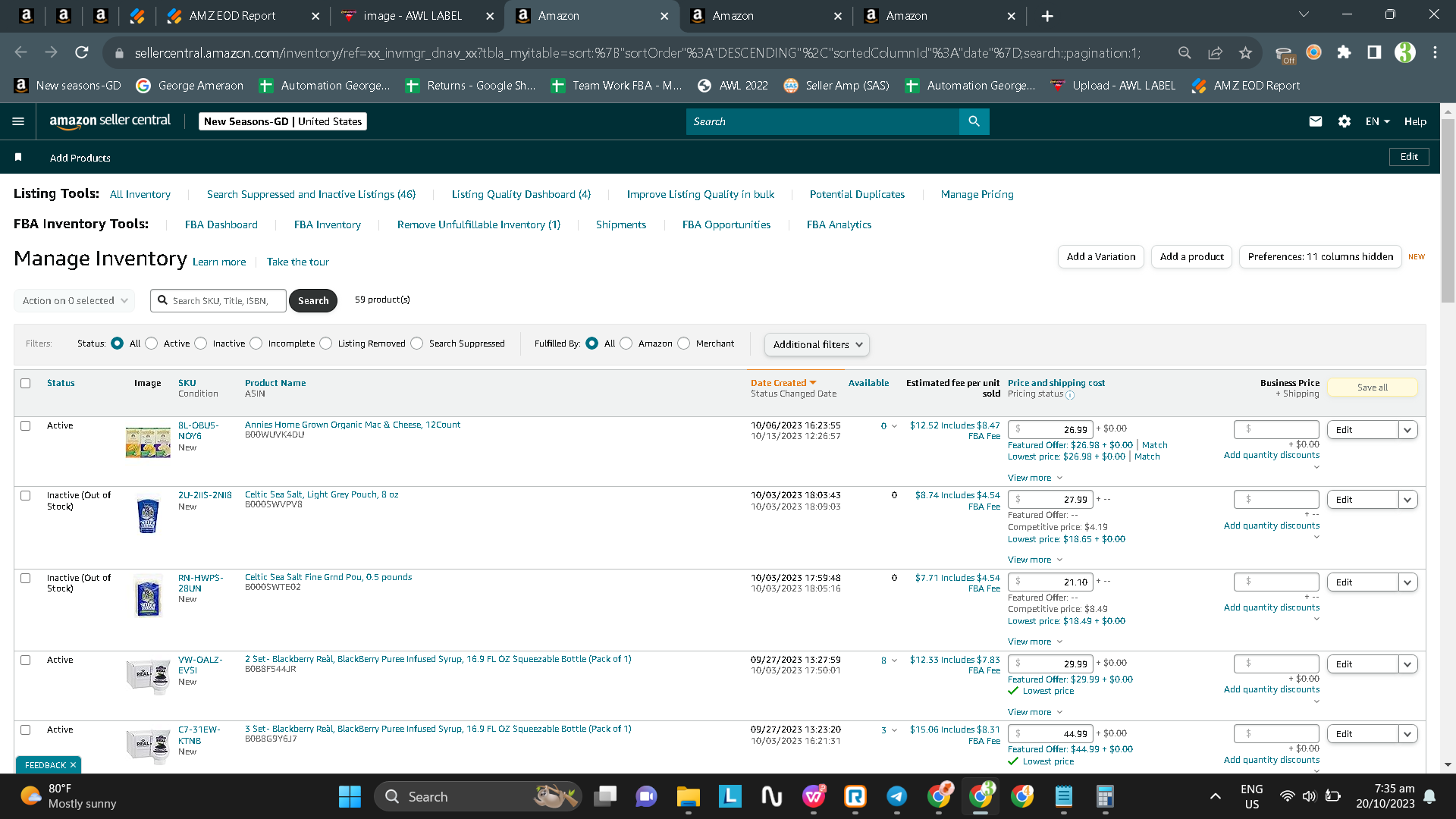
Task: Open the settings gear icon
Action: (1345, 121)
